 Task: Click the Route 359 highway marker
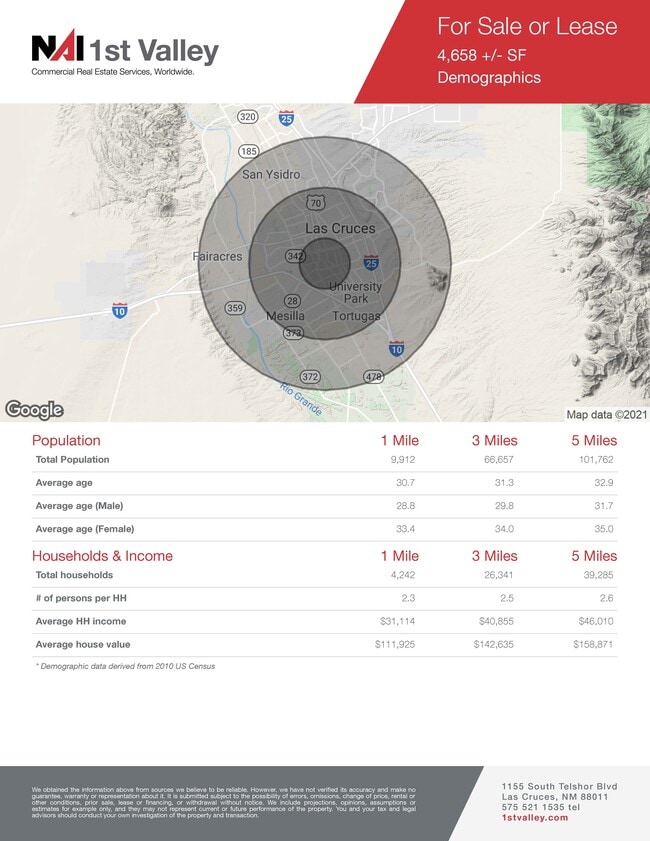pyautogui.click(x=234, y=307)
